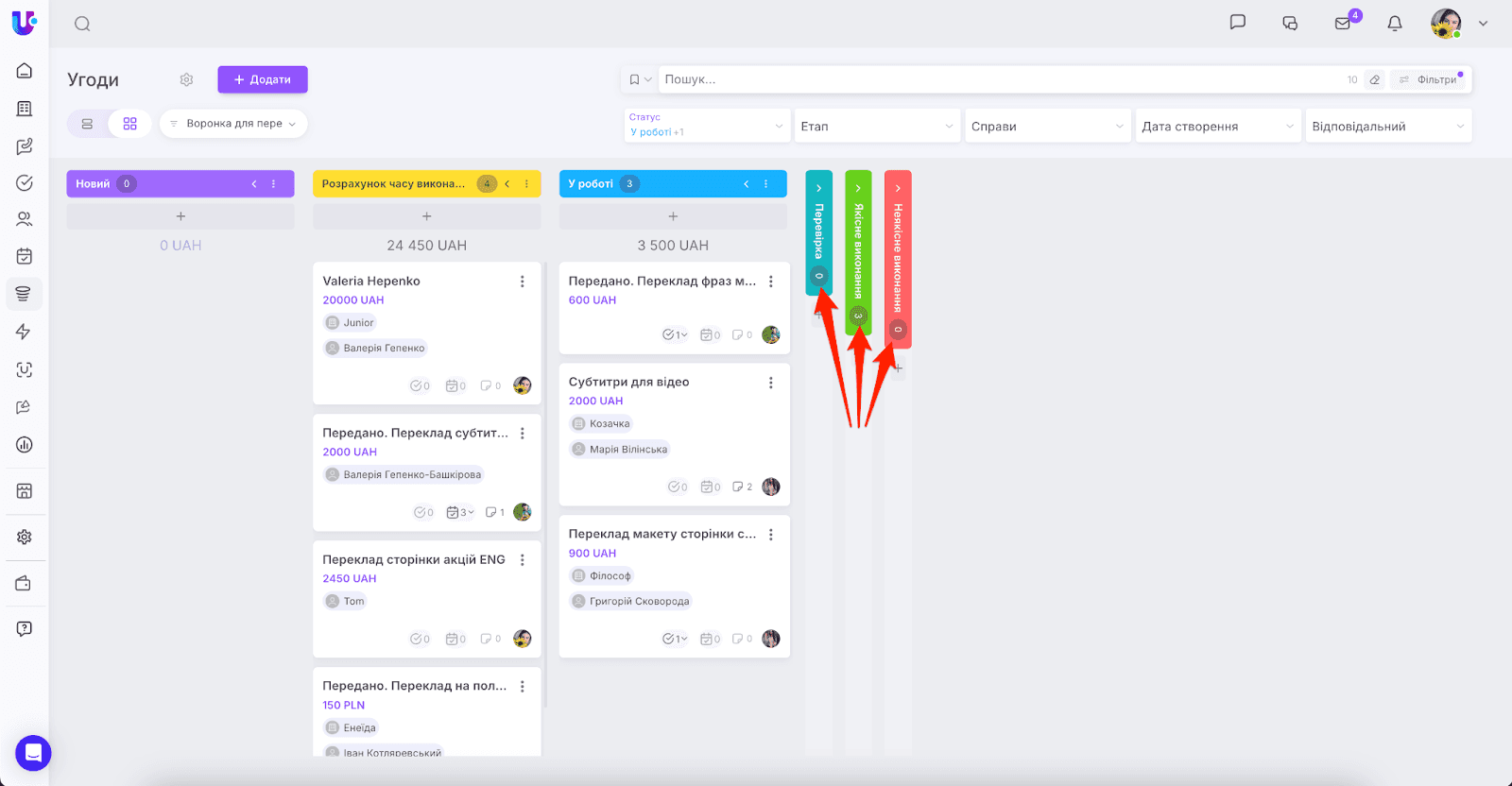Open the Відповідальний filter dropdown

pos(1389,126)
